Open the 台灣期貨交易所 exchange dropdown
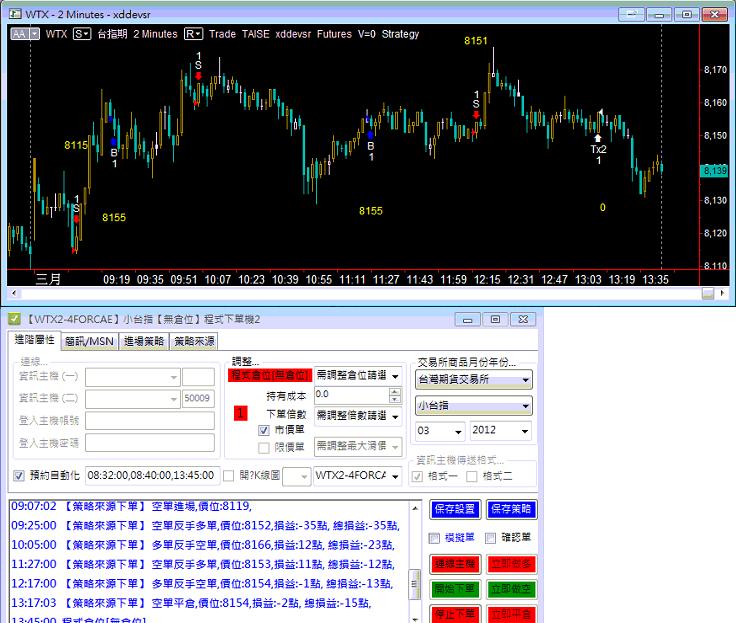 tap(474, 379)
